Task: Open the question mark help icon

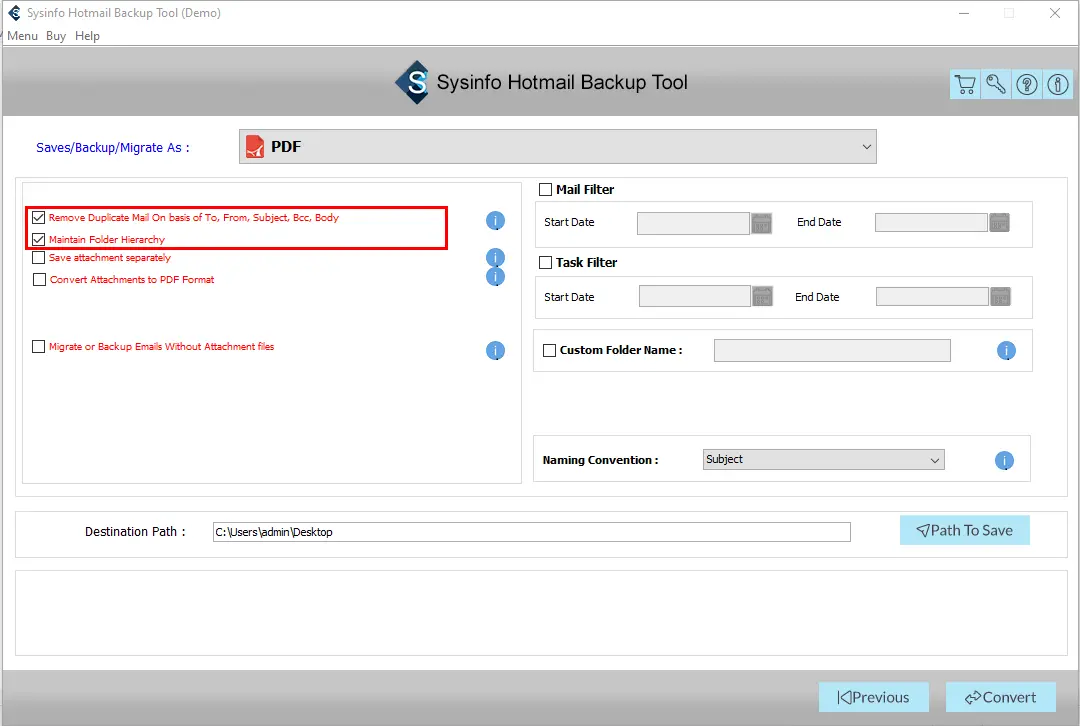Action: tap(1027, 84)
